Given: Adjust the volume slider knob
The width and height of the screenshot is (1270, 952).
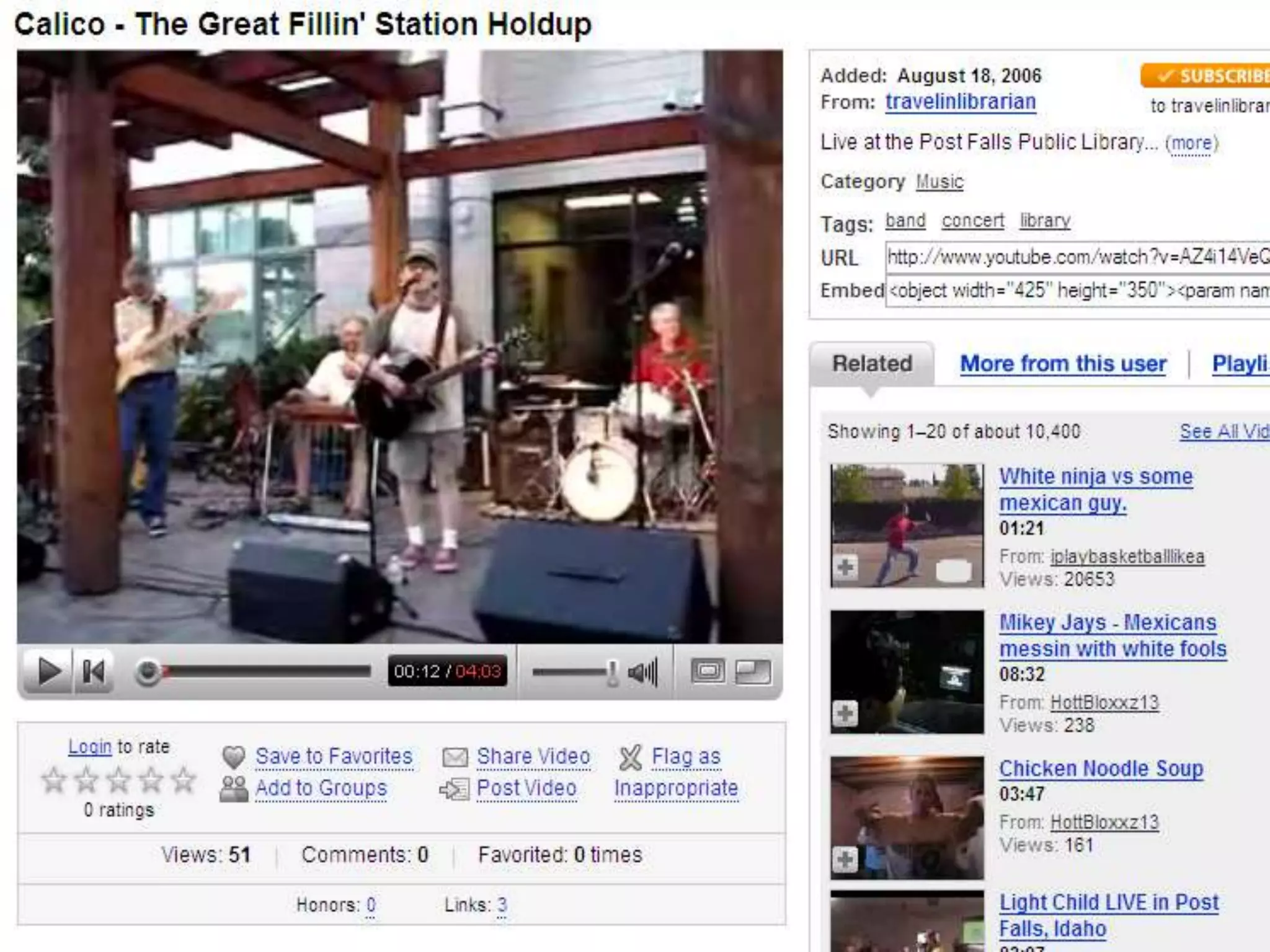Looking at the screenshot, I should point(612,672).
